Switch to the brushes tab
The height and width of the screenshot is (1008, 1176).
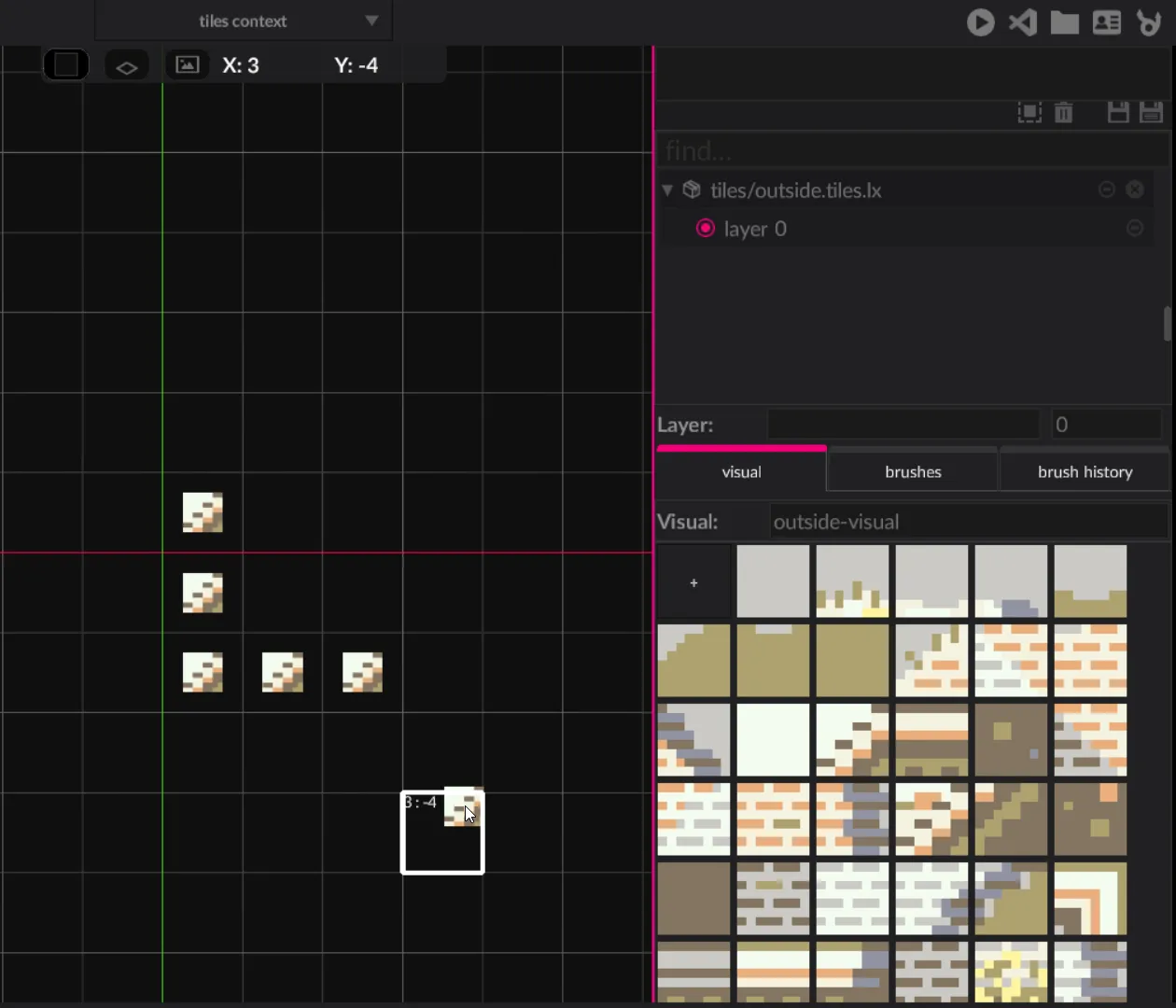(x=913, y=472)
